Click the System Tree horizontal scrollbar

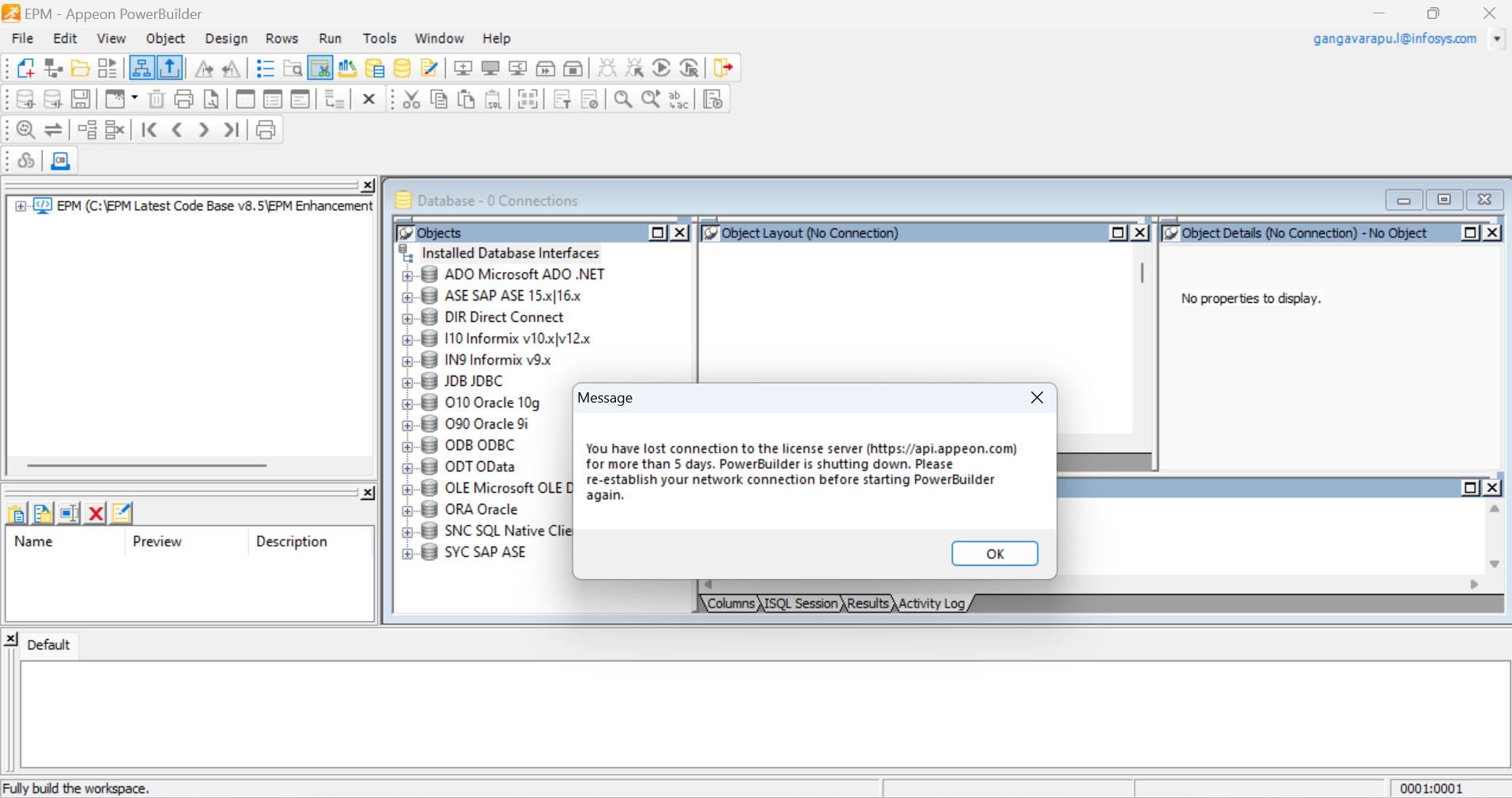(x=146, y=466)
